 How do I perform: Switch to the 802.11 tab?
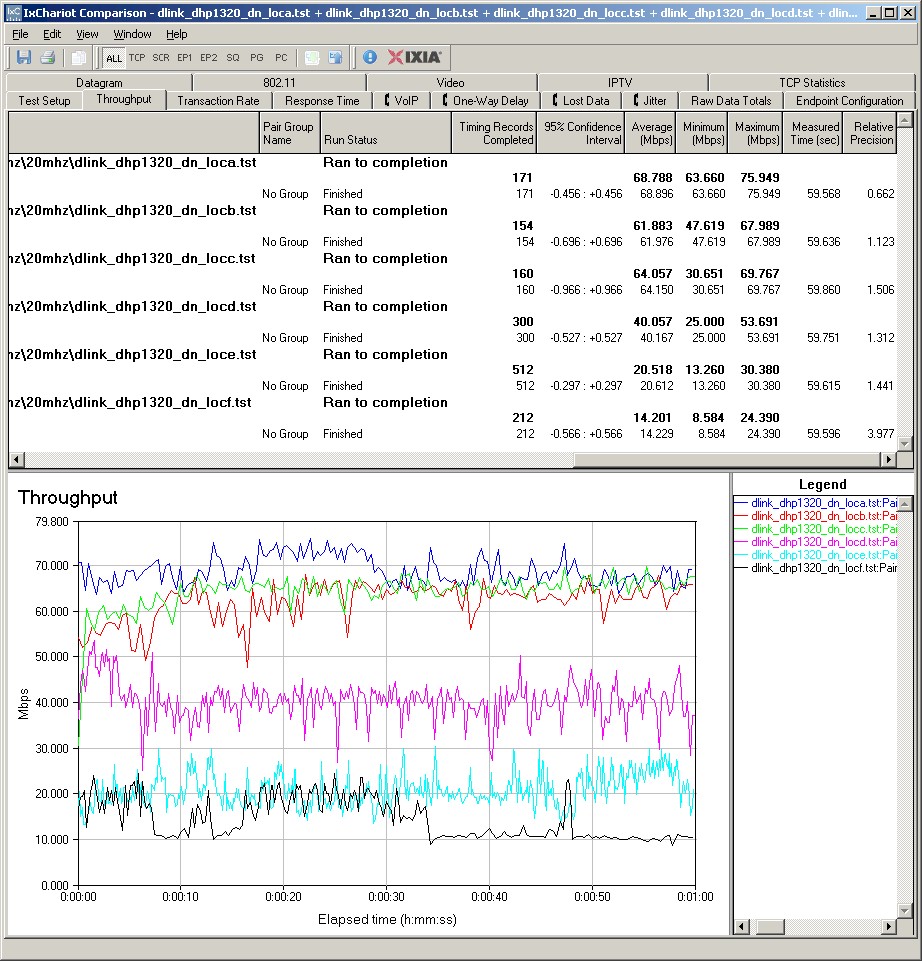[279, 83]
